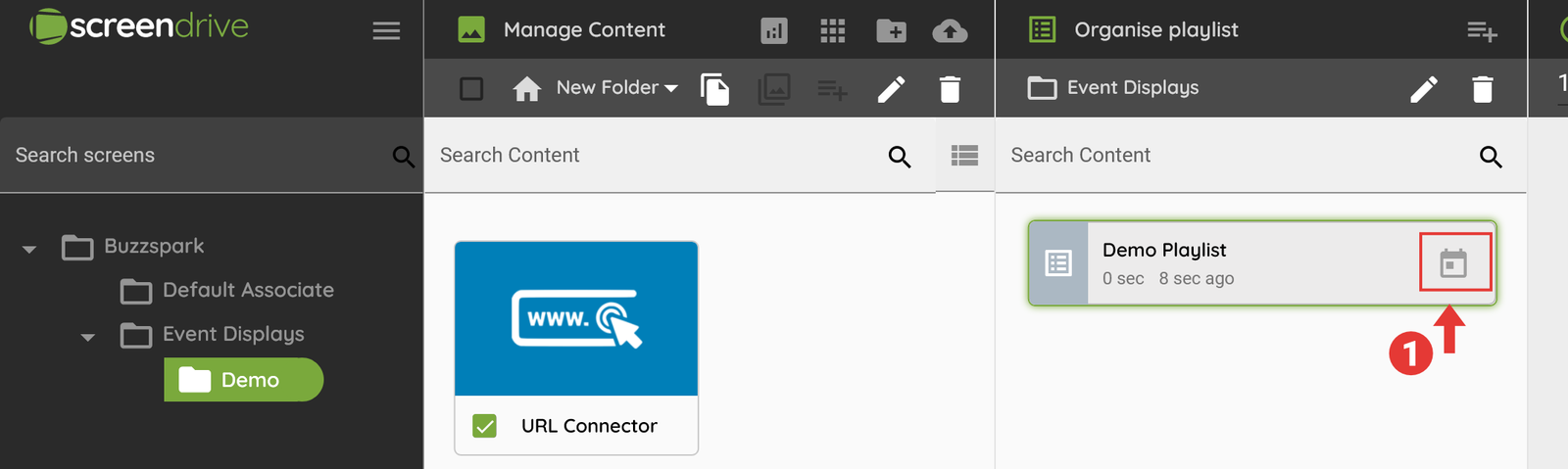Delete selected content using Manage Content trash icon

pyautogui.click(x=950, y=89)
